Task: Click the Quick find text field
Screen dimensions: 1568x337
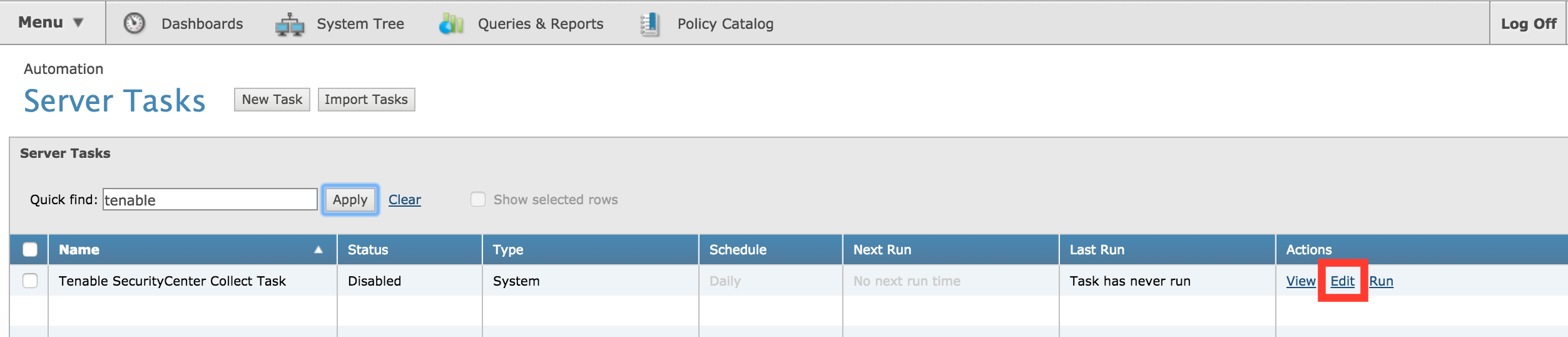Action: [x=210, y=199]
